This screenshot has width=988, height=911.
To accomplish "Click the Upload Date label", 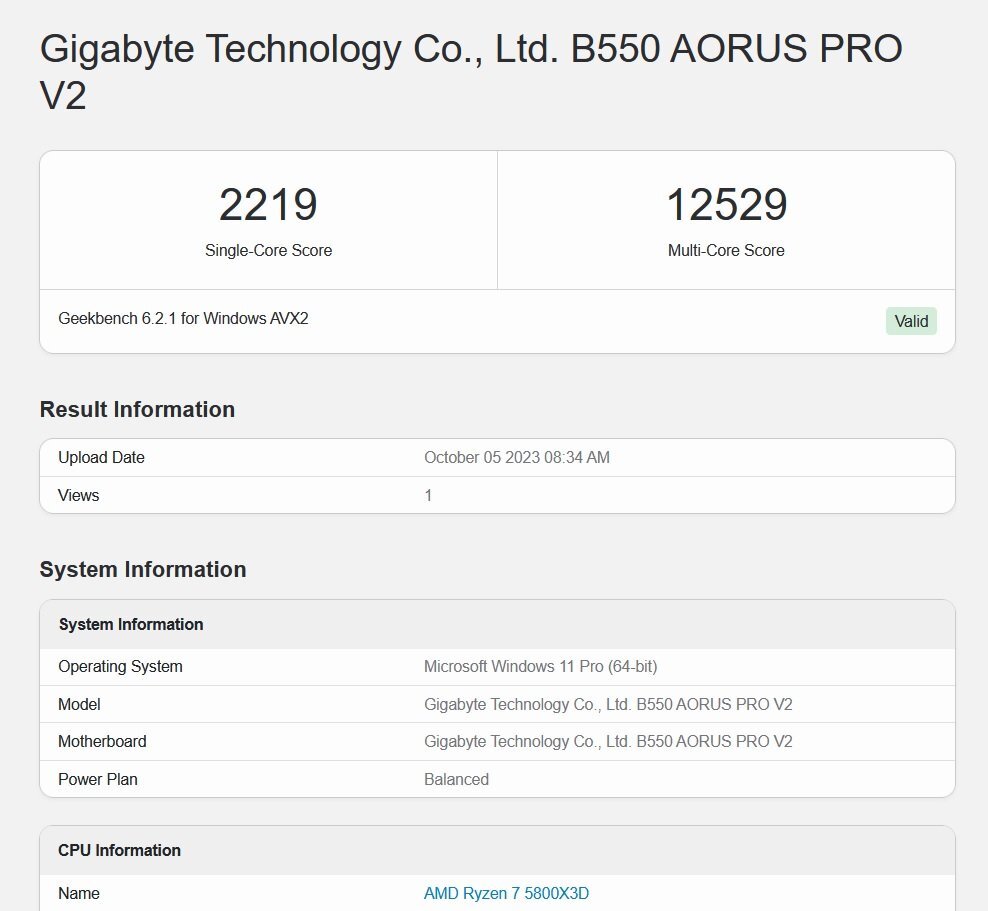I will tap(101, 457).
